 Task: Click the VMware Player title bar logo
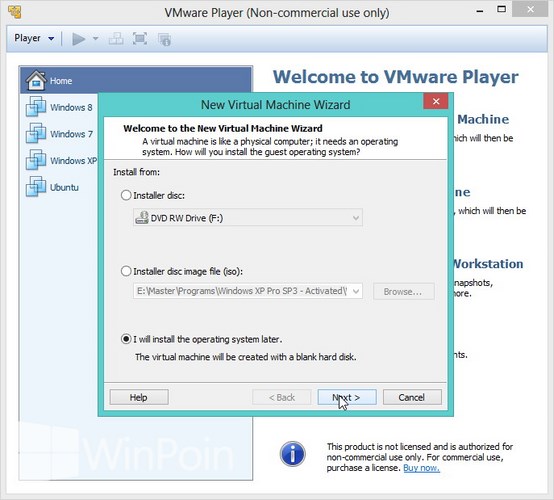pyautogui.click(x=15, y=12)
